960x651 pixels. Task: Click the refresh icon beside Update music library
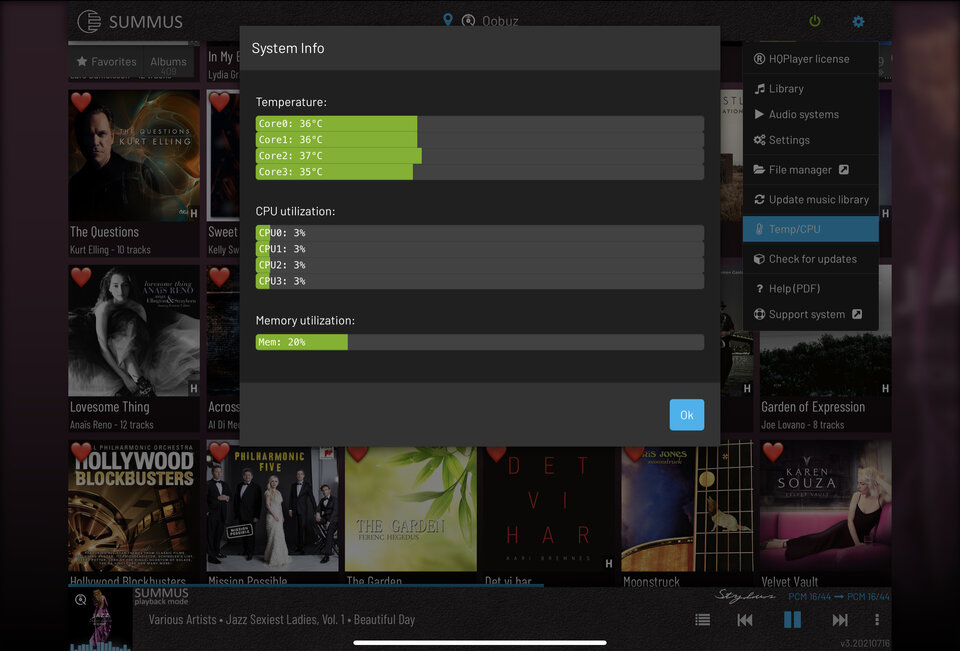[x=759, y=199]
